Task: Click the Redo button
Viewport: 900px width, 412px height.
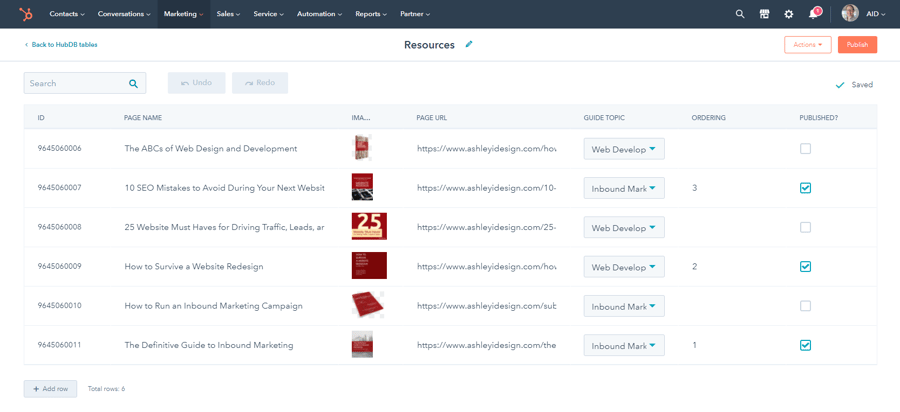Action: pos(259,83)
